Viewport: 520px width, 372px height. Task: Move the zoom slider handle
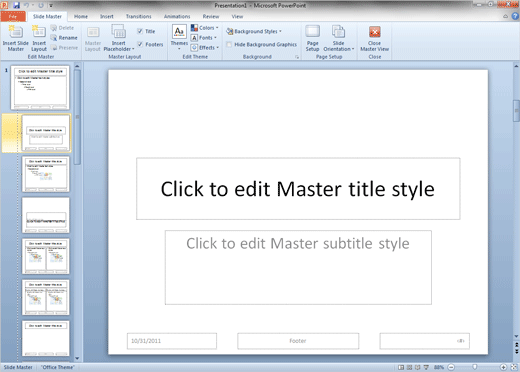(x=474, y=367)
